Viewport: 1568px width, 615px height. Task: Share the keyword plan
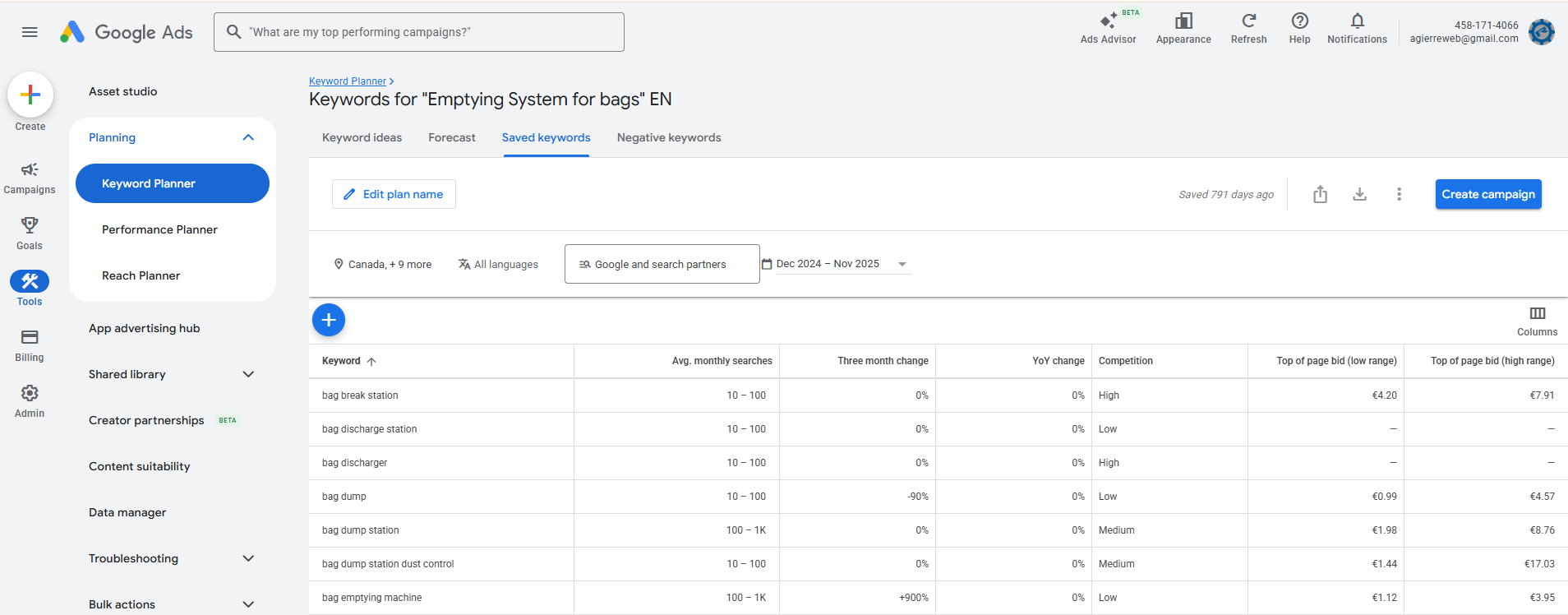click(x=1320, y=194)
